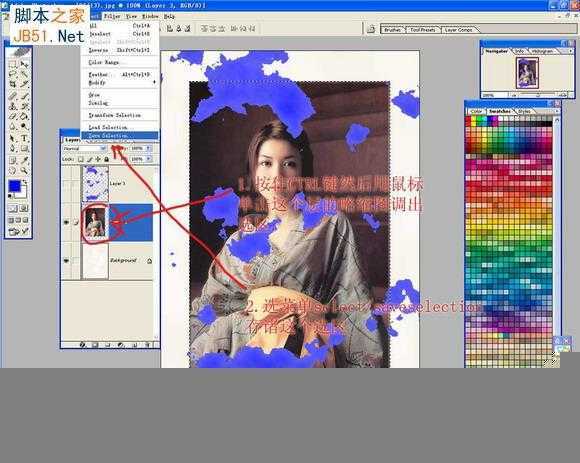The height and width of the screenshot is (463, 580).
Task: Select the Healing Brush tool
Action: [x=13, y=96]
